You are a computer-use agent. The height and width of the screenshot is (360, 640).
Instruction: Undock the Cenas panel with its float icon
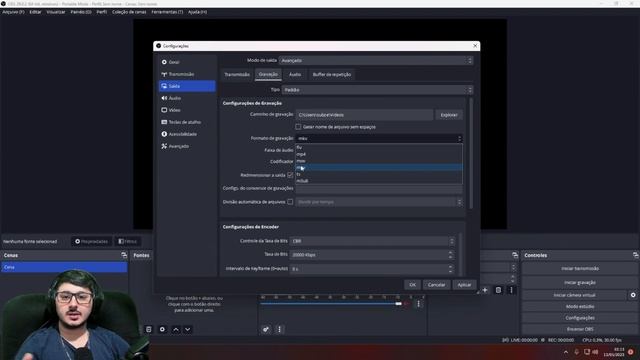124,255
